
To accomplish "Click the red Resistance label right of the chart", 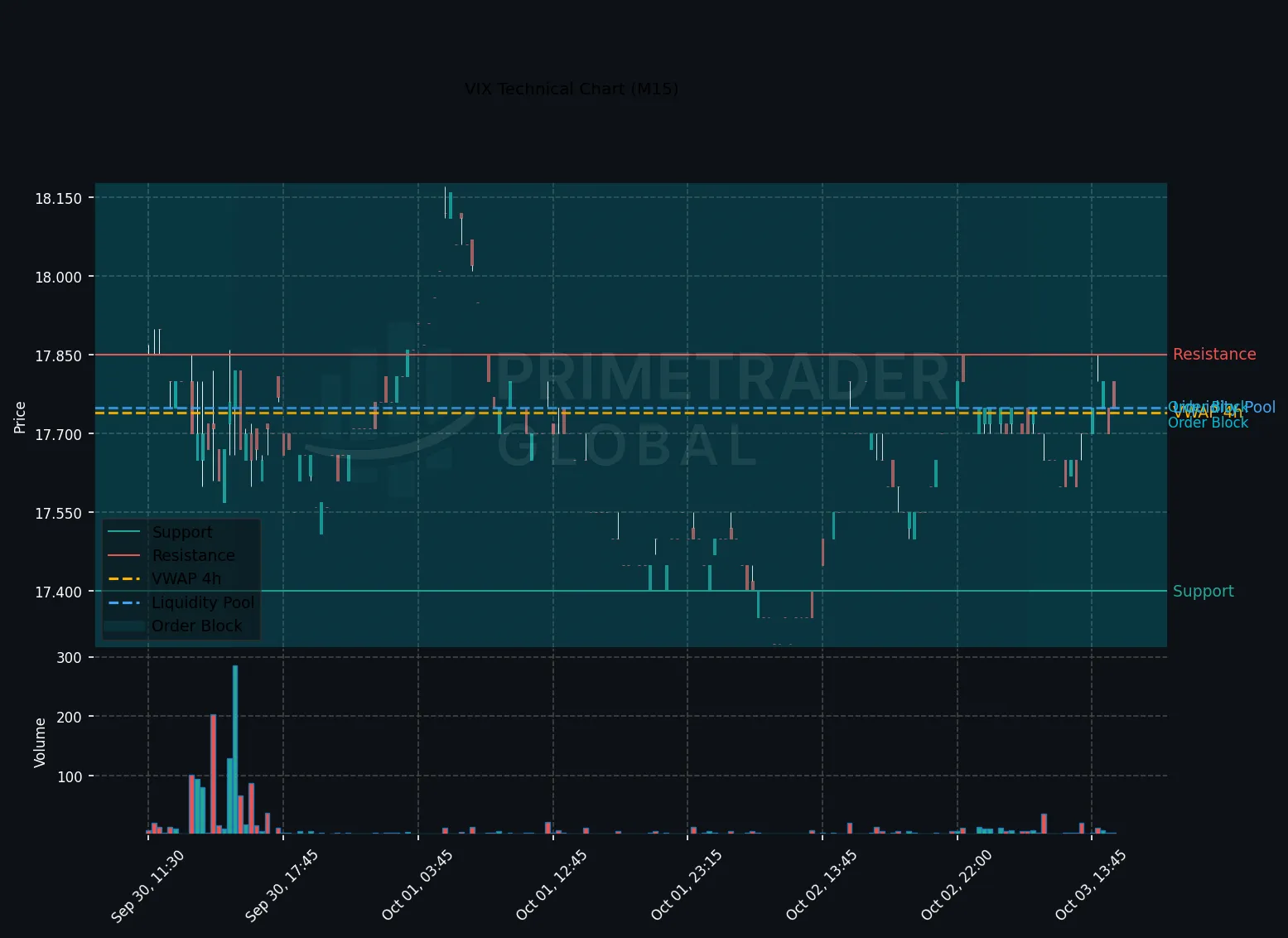I will click(1214, 355).
